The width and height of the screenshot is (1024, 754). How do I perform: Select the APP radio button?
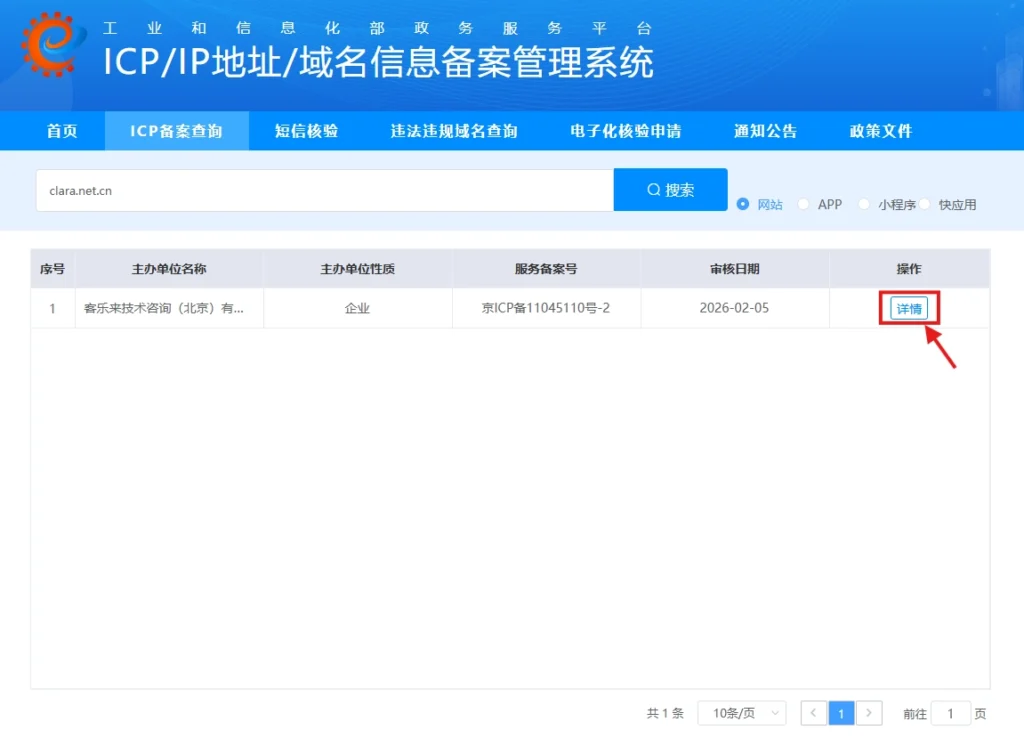[x=803, y=204]
